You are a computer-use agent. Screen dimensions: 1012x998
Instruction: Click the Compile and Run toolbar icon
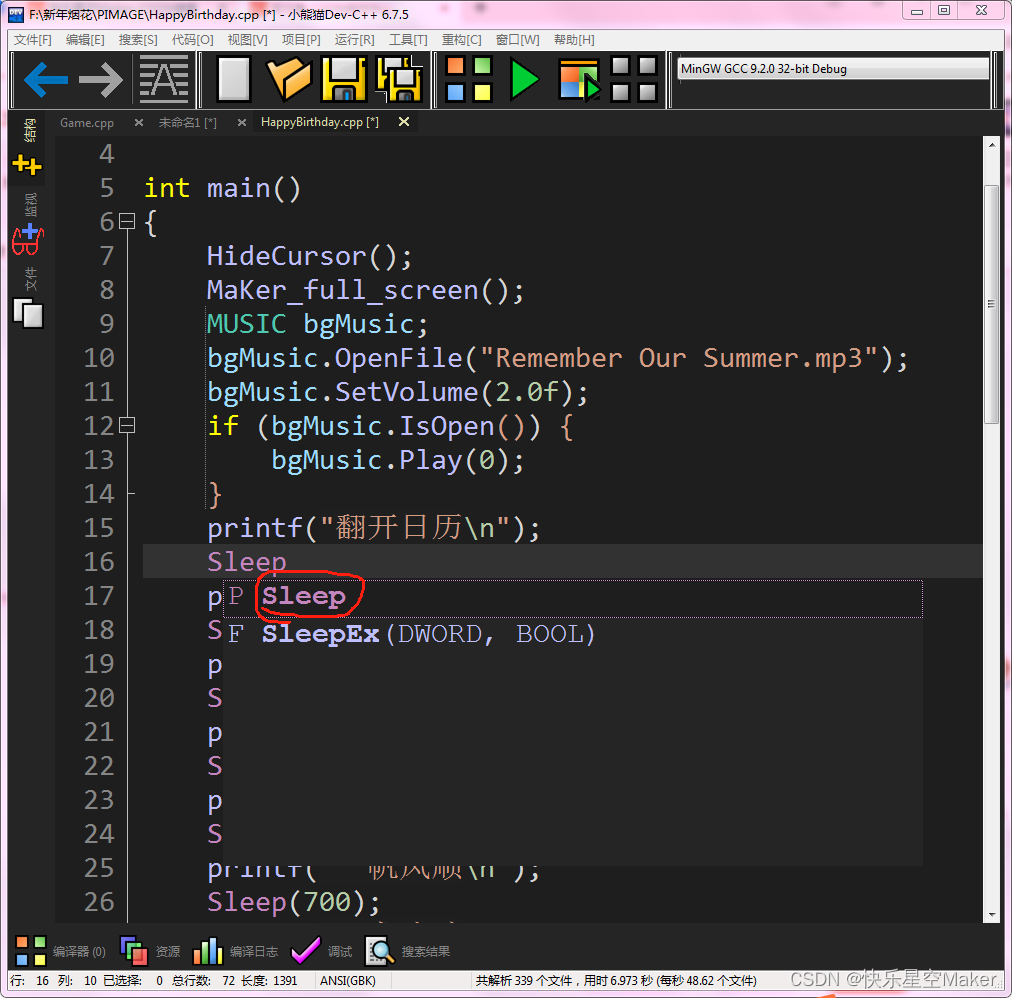[x=578, y=79]
